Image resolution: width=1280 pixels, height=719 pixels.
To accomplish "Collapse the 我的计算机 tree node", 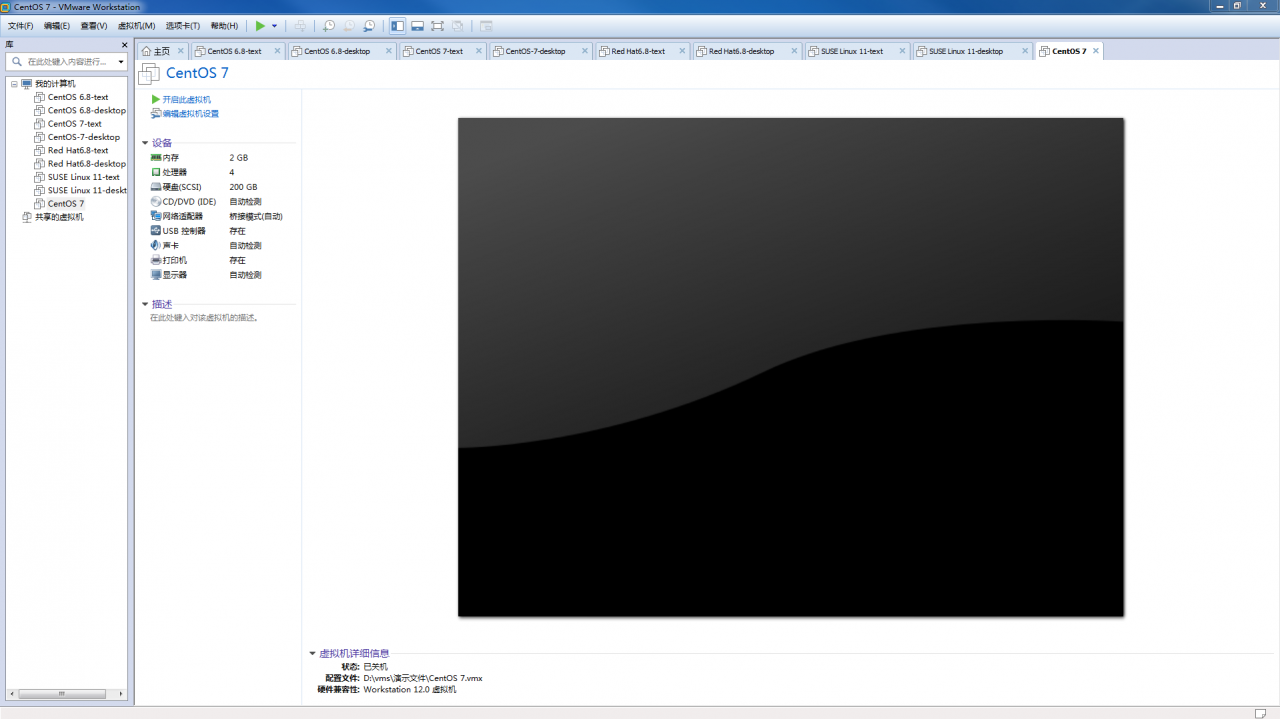I will 14,84.
